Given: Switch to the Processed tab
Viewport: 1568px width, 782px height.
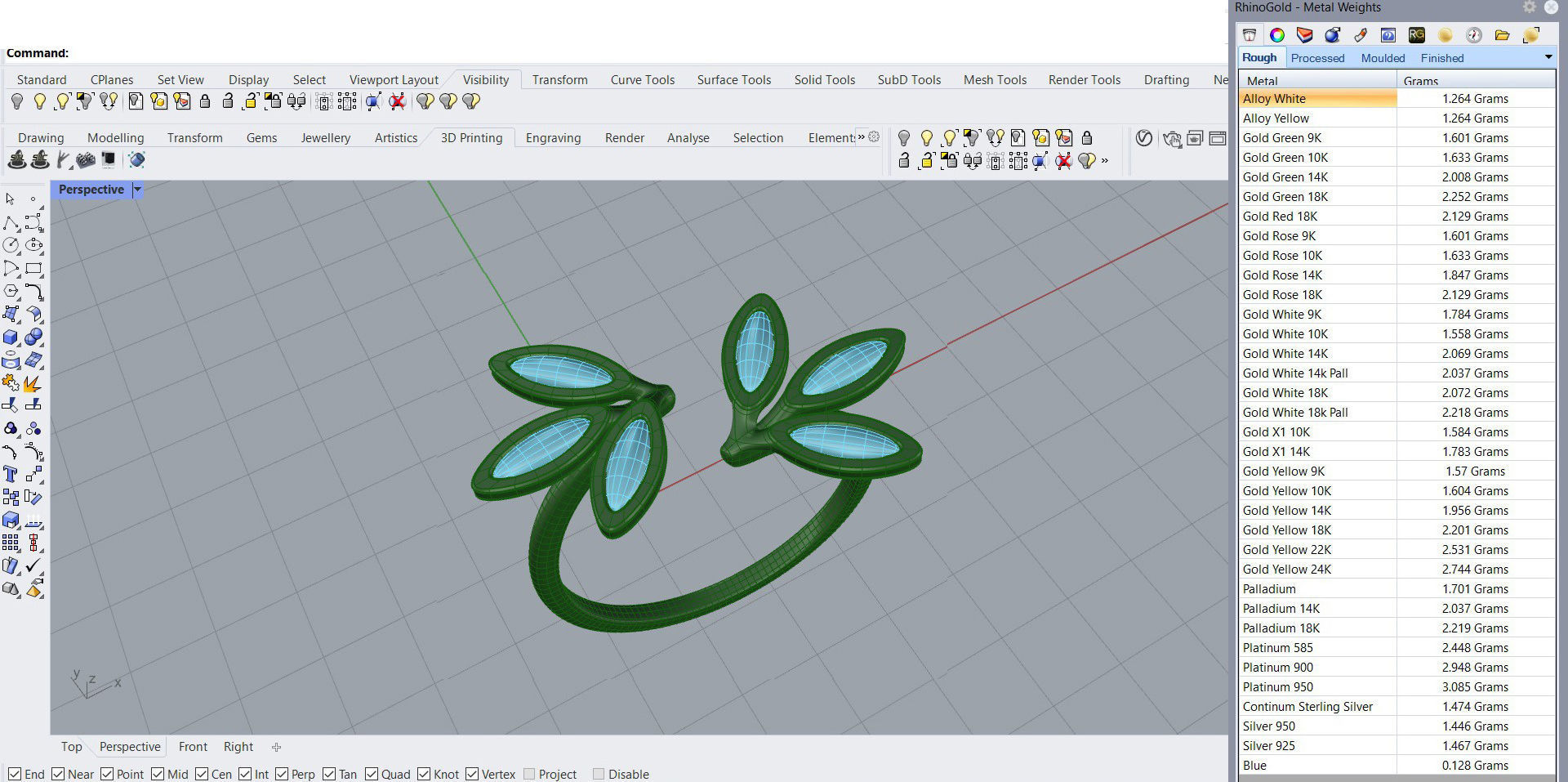Looking at the screenshot, I should tap(1317, 58).
